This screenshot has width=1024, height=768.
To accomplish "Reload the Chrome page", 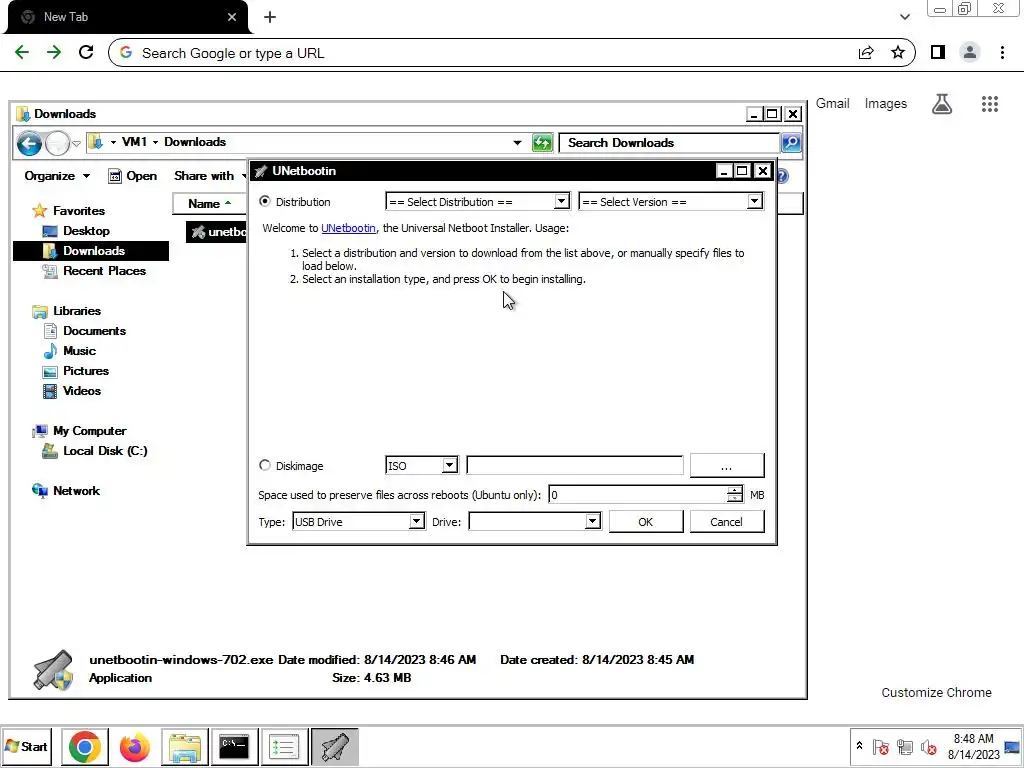I will pyautogui.click(x=86, y=53).
